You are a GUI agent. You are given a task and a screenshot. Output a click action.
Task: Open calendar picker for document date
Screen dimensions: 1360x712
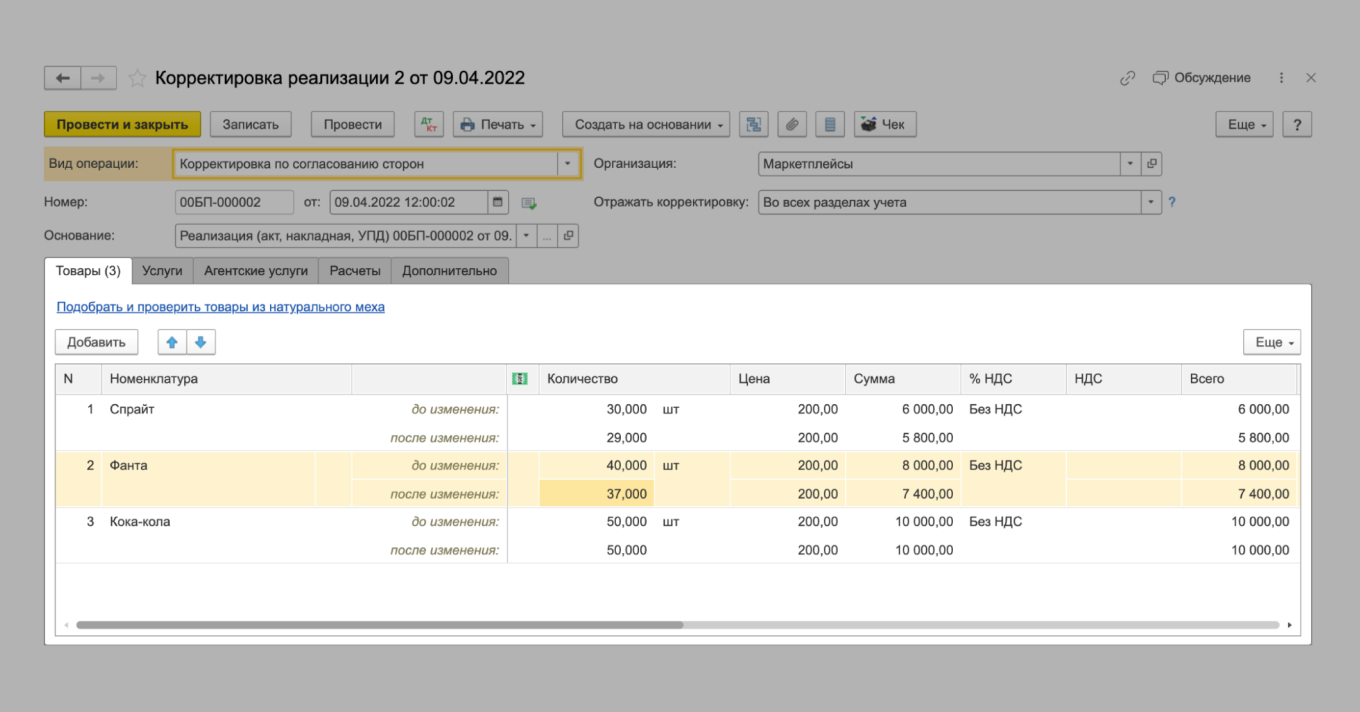[498, 202]
